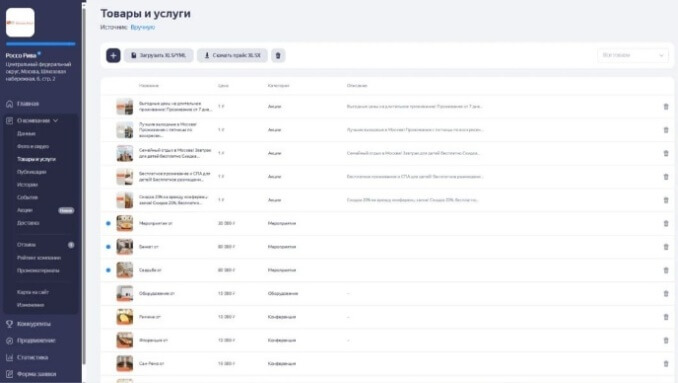
Task: Delete the Свадьба от row
Action: (666, 270)
